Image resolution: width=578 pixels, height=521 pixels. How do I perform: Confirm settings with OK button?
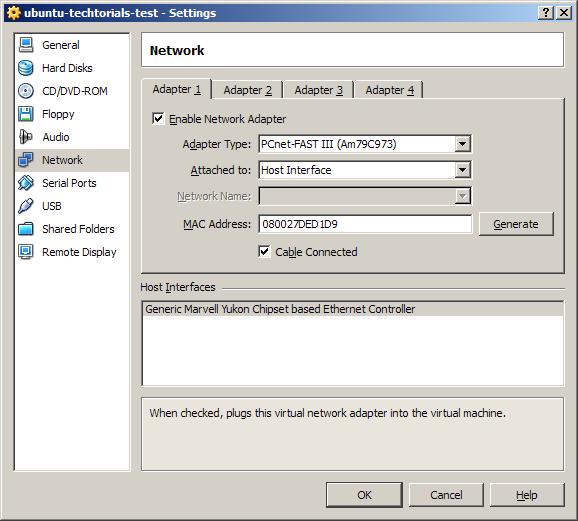pyautogui.click(x=364, y=495)
